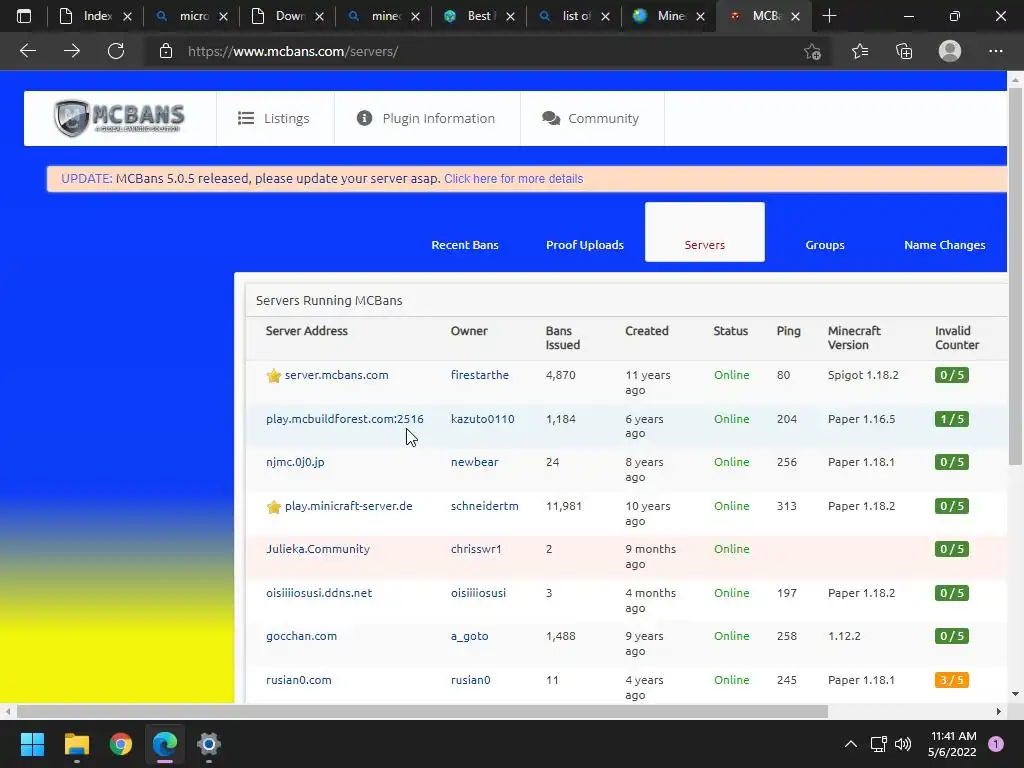
Task: Open the Windows Start menu
Action: click(32, 744)
